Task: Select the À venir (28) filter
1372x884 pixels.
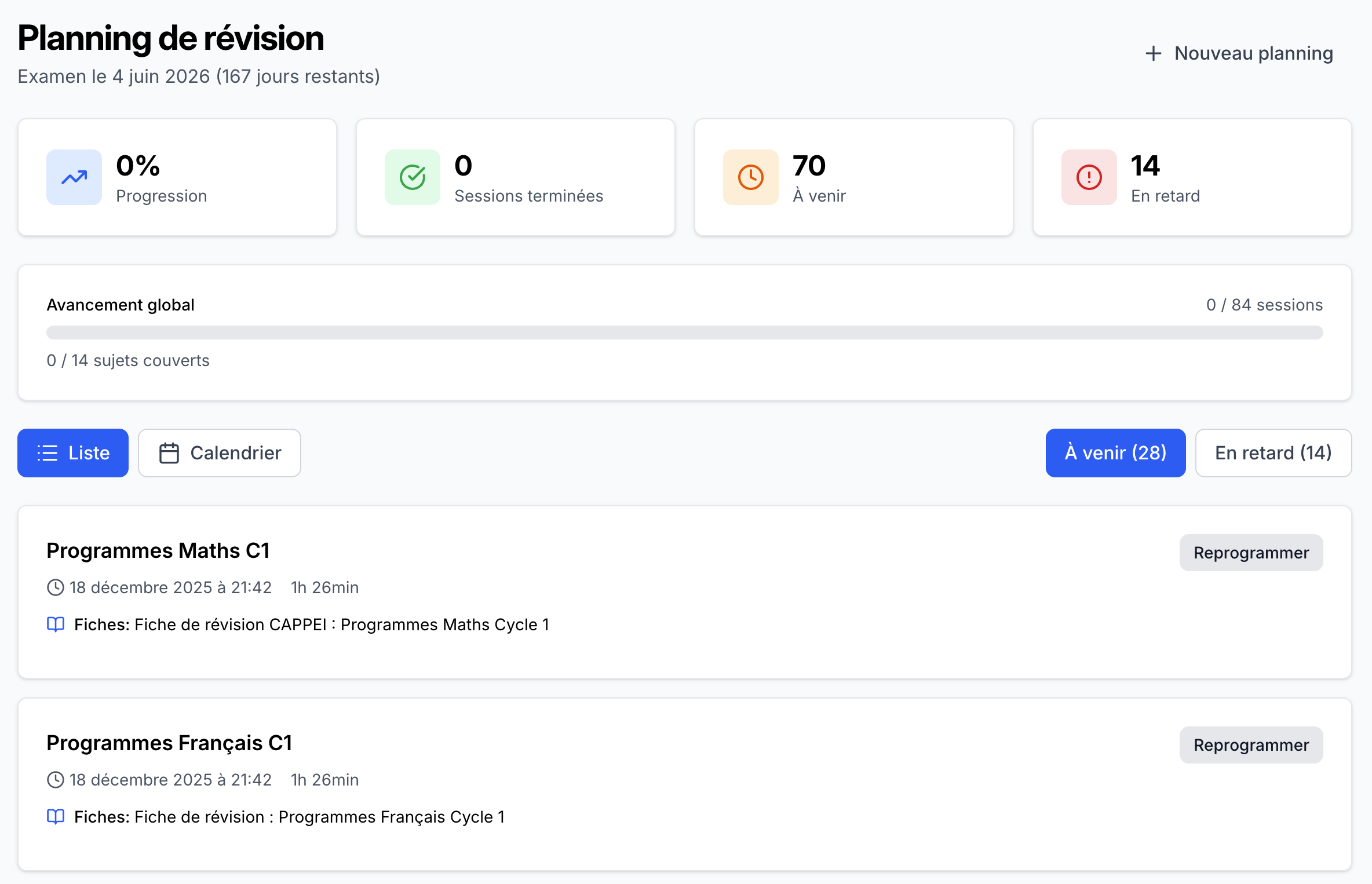Action: (x=1115, y=452)
